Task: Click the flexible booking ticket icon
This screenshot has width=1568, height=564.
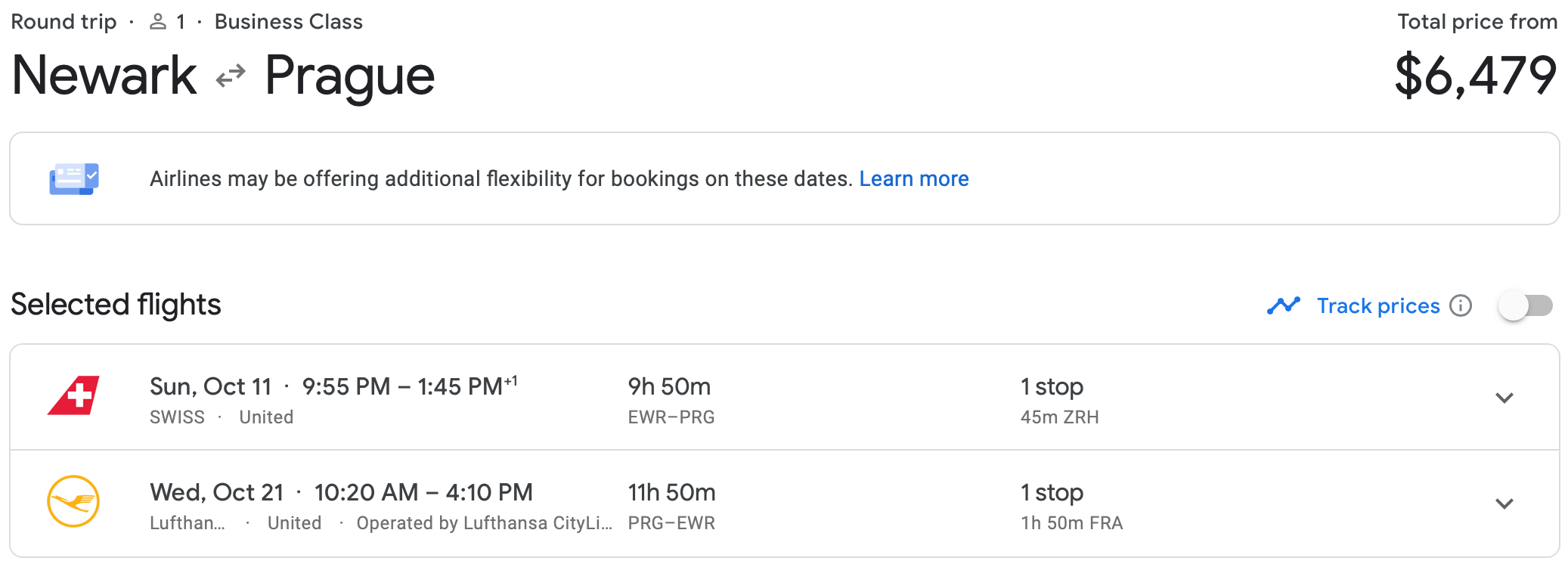Action: click(73, 178)
